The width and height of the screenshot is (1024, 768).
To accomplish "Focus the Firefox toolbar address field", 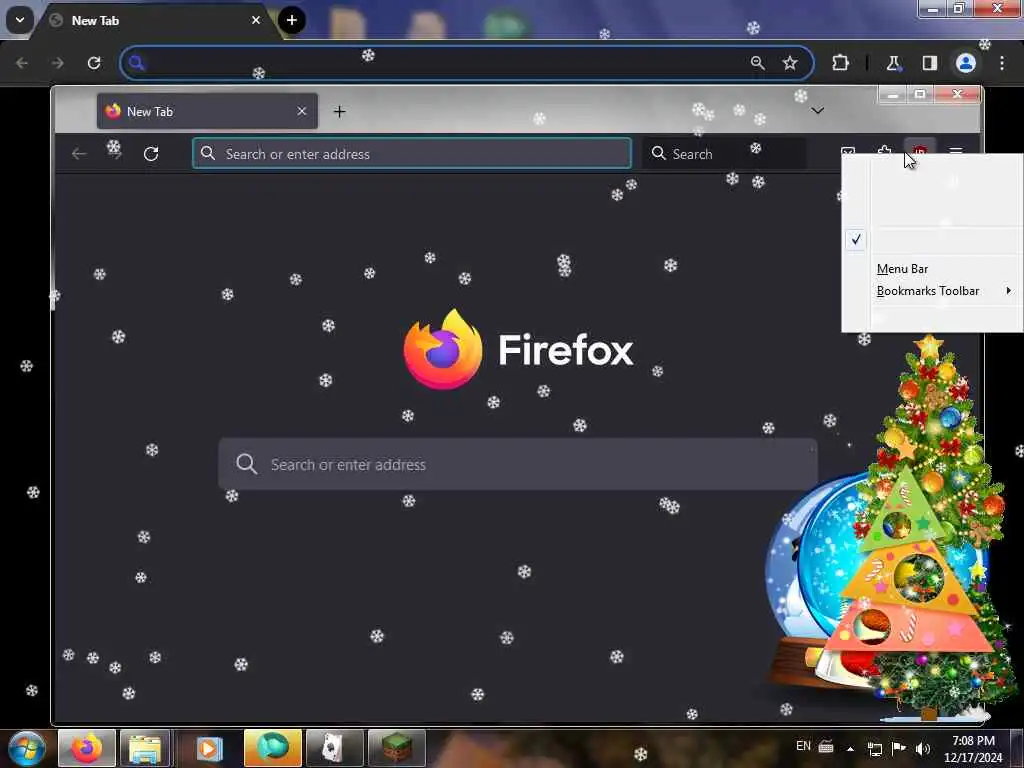I will (x=412, y=153).
